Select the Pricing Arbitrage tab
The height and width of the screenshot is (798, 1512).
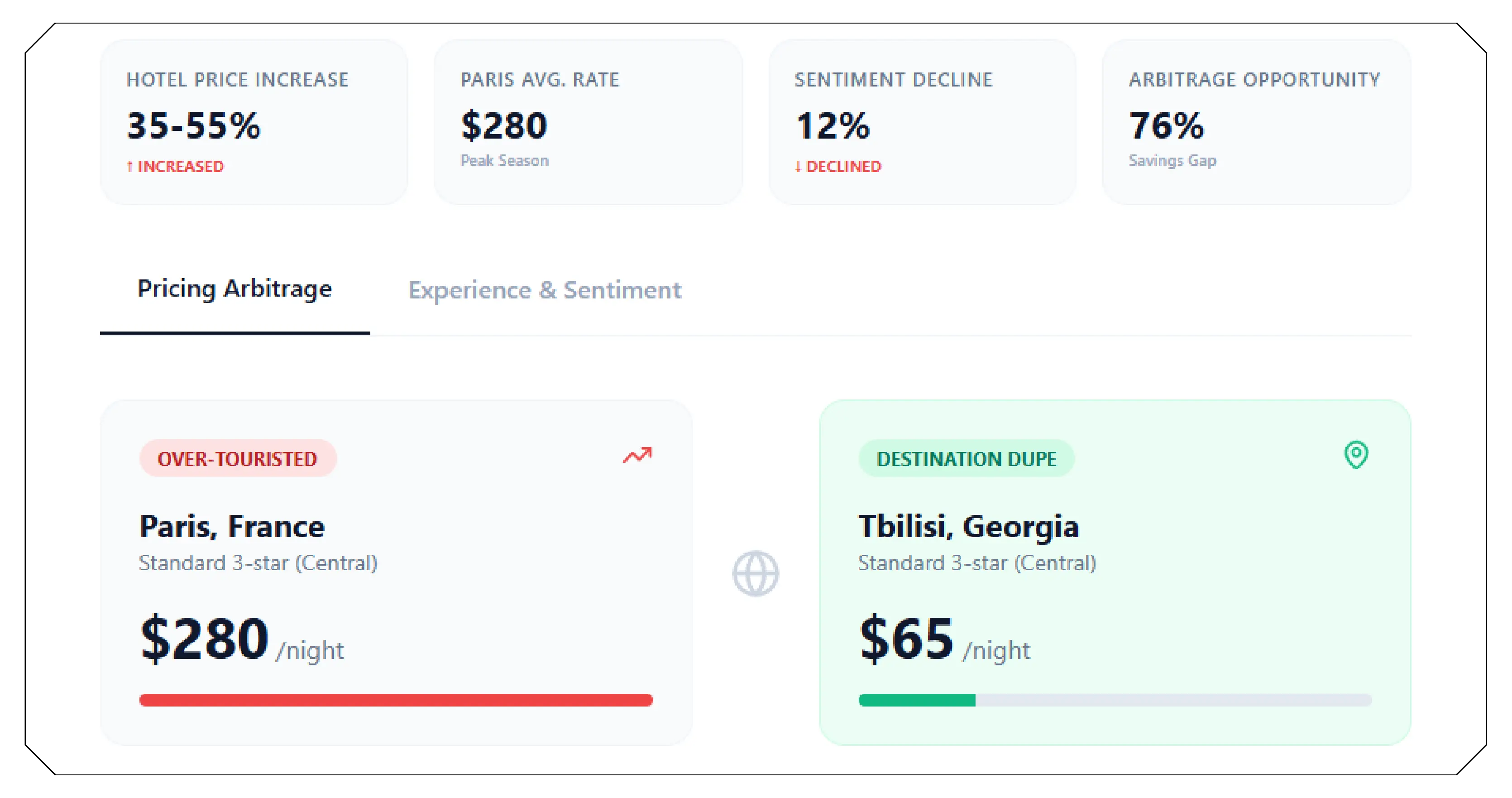pyautogui.click(x=235, y=289)
